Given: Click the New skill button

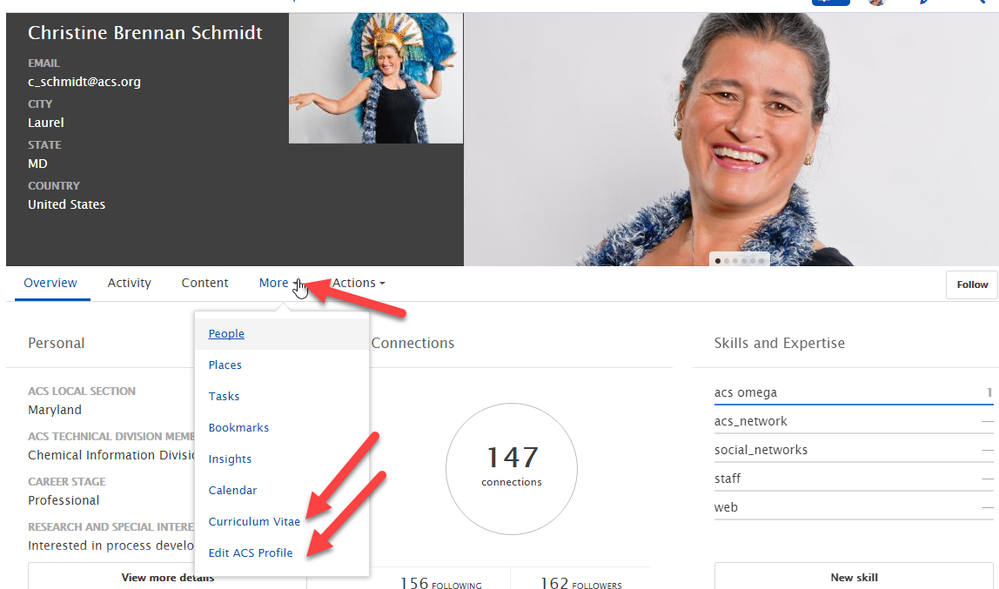Looking at the screenshot, I should tap(855, 577).
